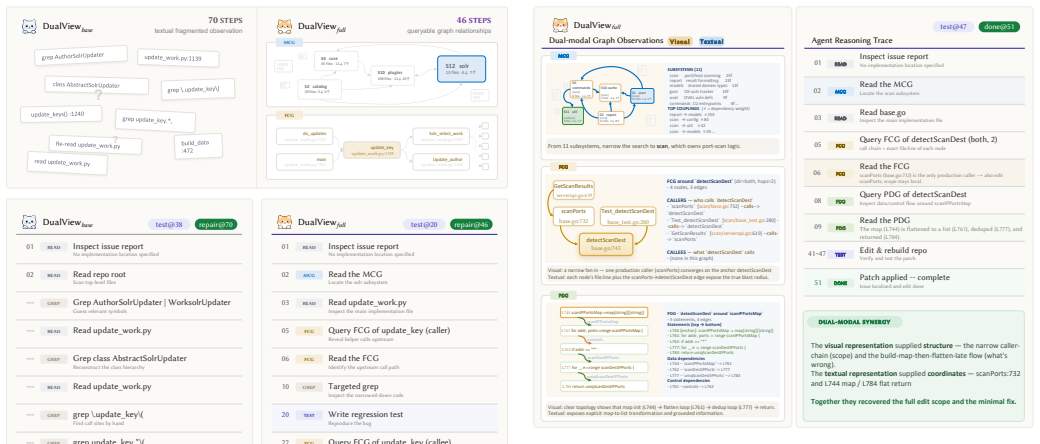This screenshot has width=1040, height=444.
Task: Click the DualView base cat icon top-left
Action: point(29,27)
